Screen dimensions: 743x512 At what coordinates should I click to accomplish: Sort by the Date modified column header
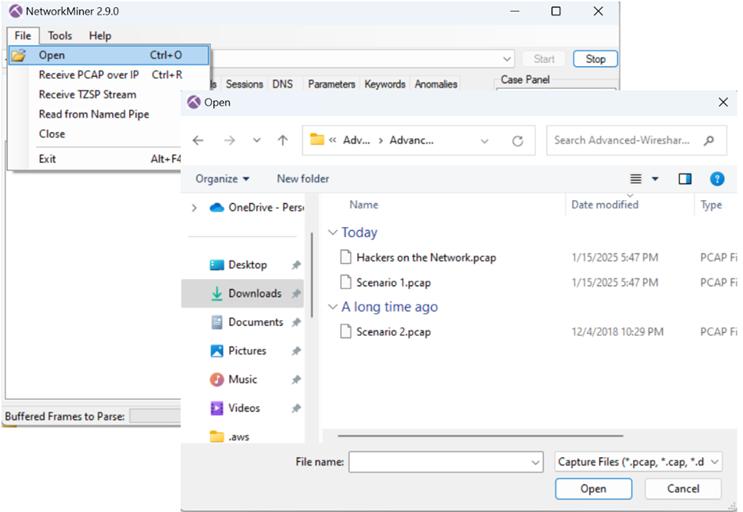(605, 205)
